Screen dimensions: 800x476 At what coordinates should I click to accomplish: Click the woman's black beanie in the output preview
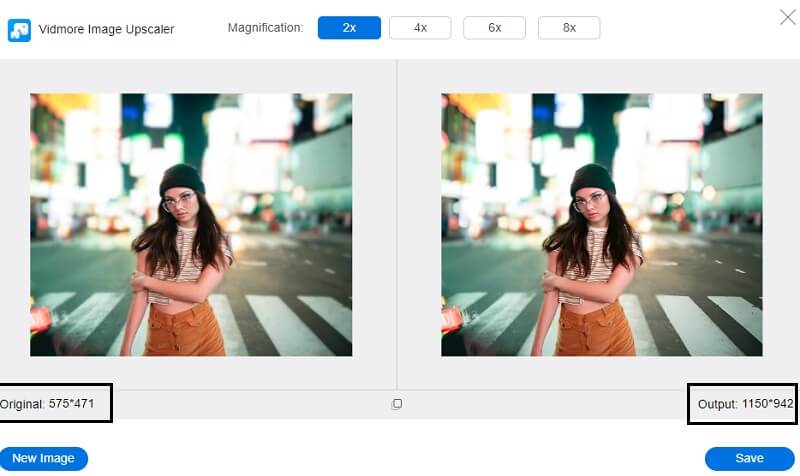tap(592, 178)
